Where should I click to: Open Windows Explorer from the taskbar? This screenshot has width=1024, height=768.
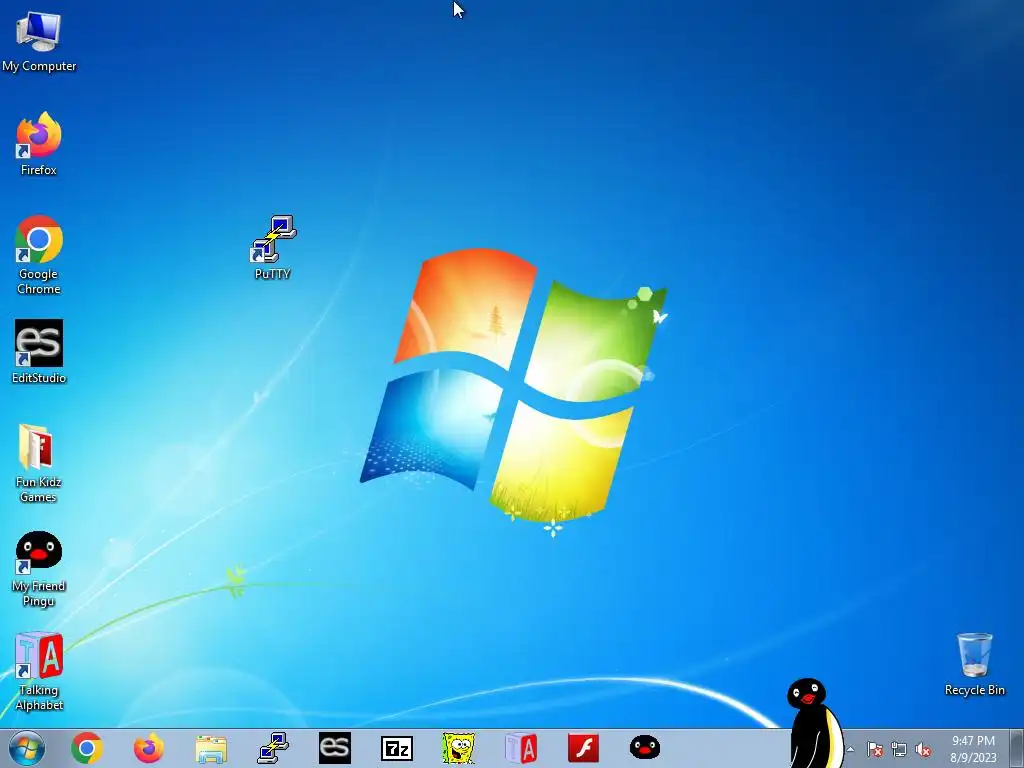pos(211,749)
